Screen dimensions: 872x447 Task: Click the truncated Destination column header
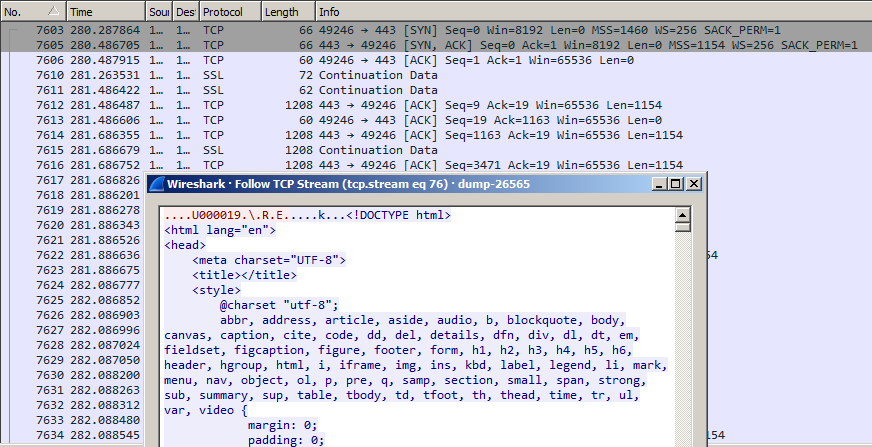coord(184,11)
